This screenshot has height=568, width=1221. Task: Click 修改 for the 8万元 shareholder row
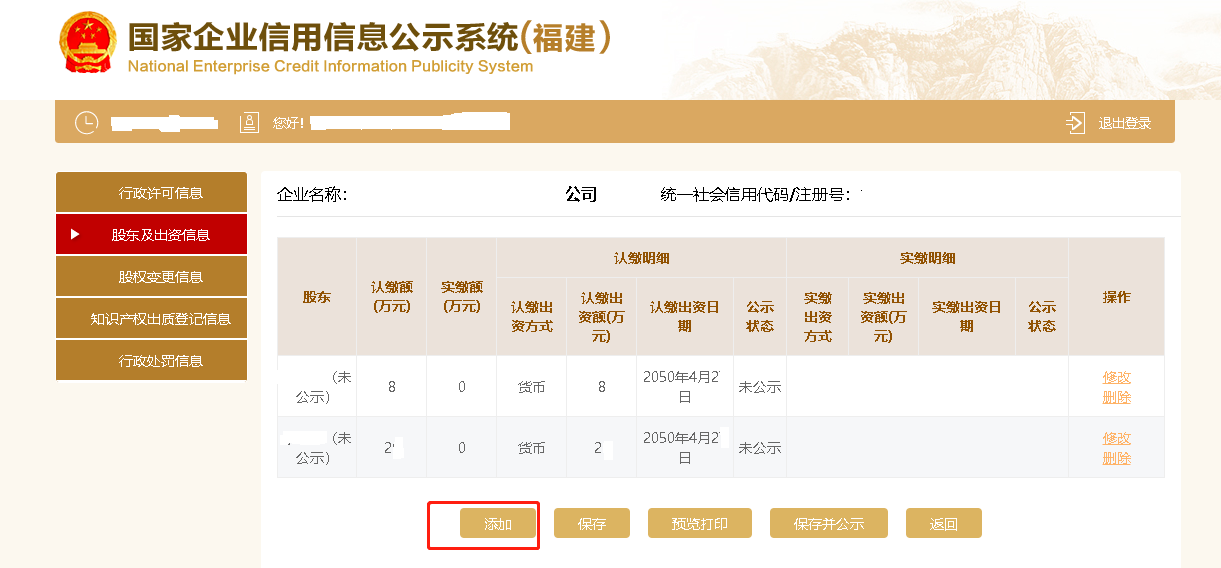coord(1117,377)
